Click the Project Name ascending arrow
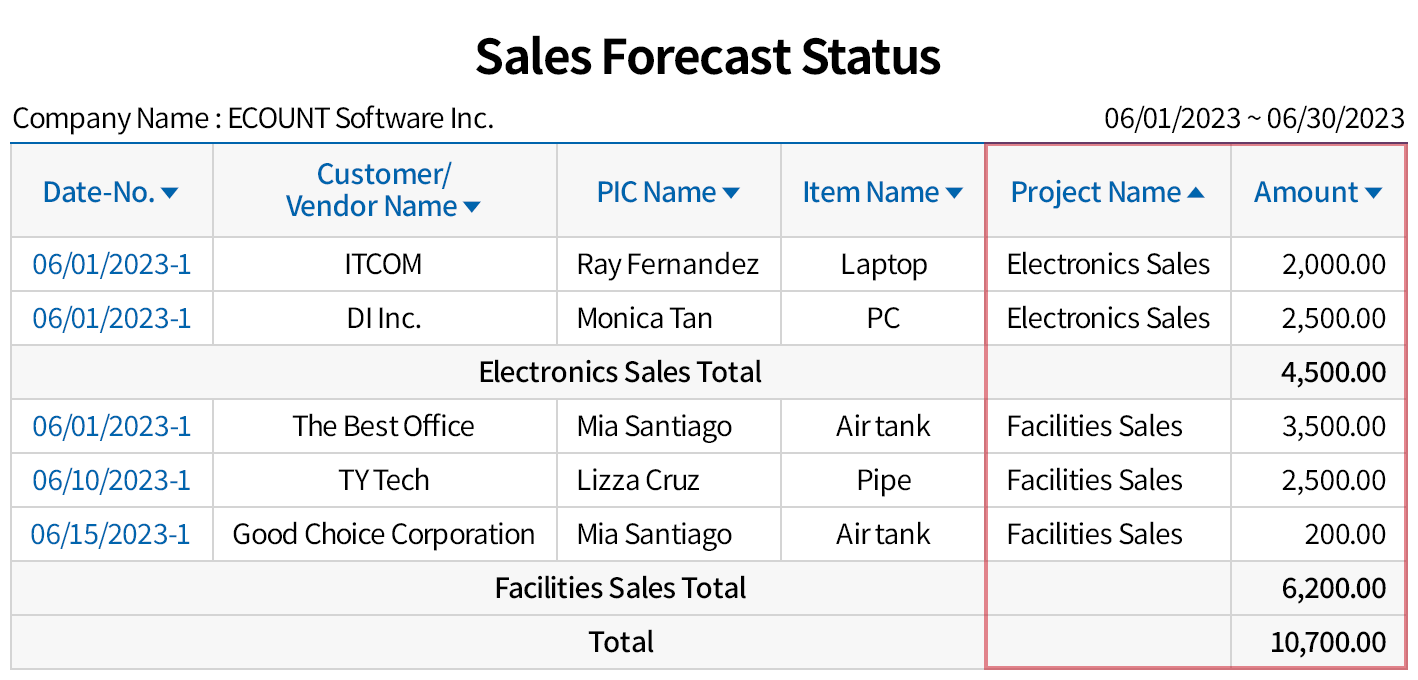Viewport: 1418px width, 680px height. point(1196,193)
